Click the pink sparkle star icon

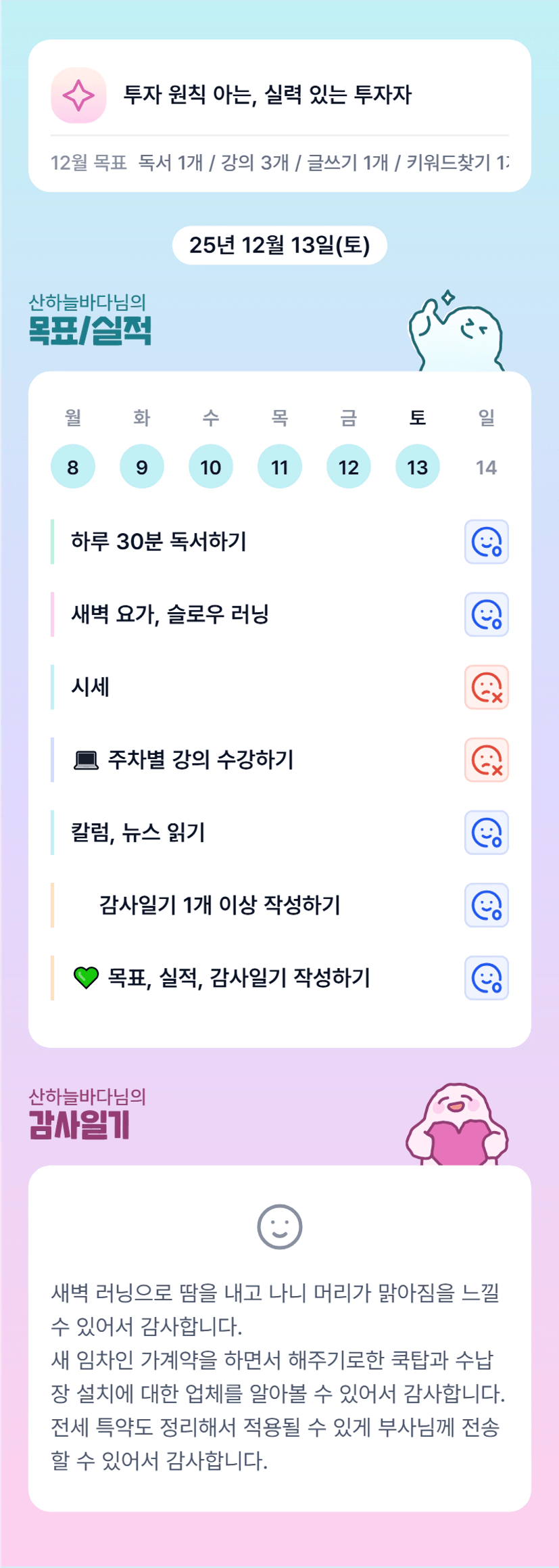(78, 95)
